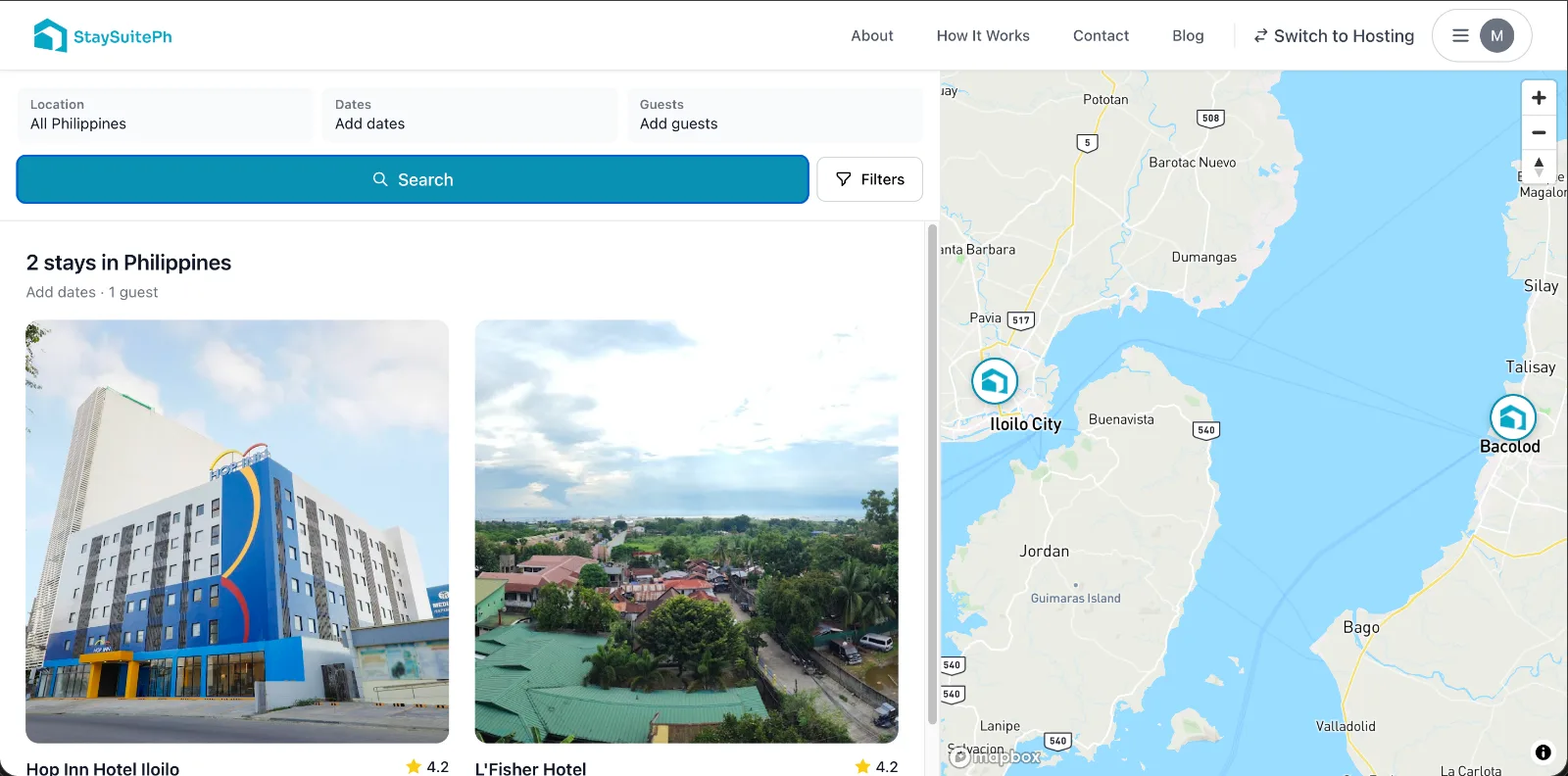This screenshot has width=1568, height=776.
Task: Click the Guimaras Island map label
Action: pos(1075,598)
